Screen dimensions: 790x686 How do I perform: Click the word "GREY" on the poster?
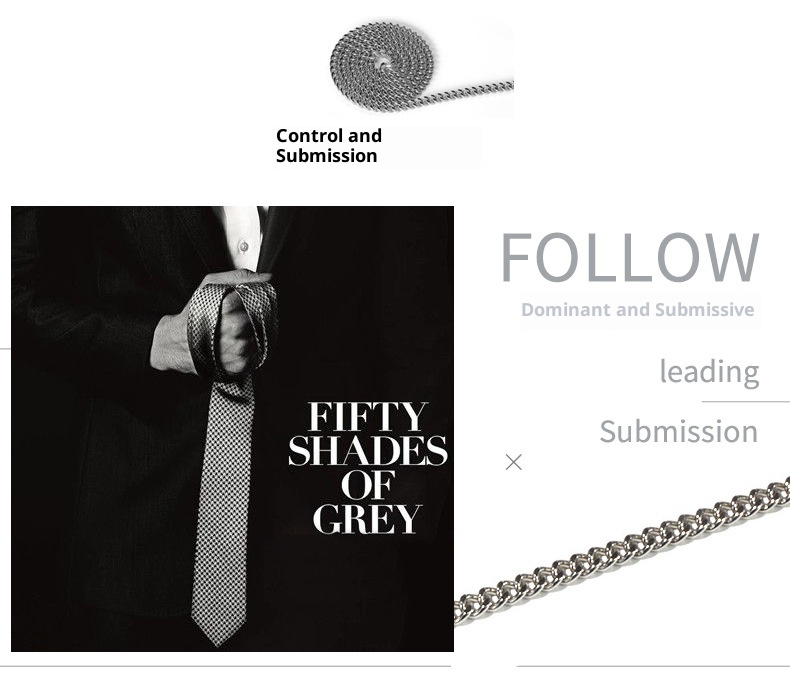[x=366, y=518]
